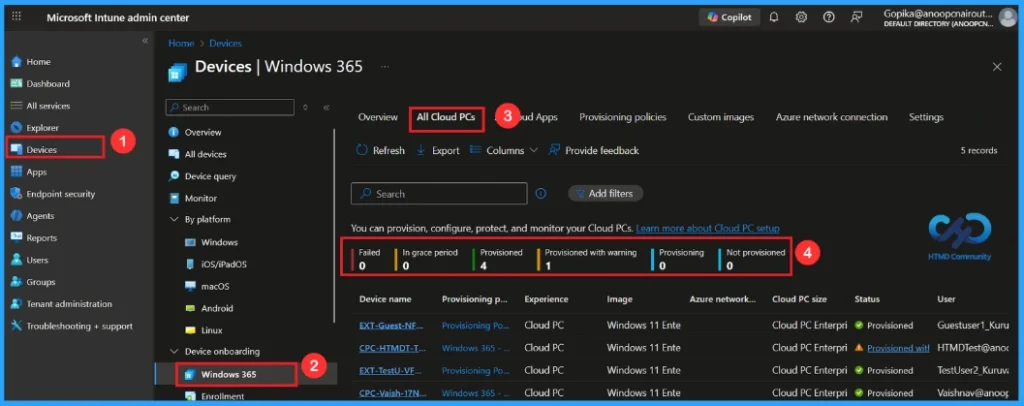Open the account avatar menu

1008,18
